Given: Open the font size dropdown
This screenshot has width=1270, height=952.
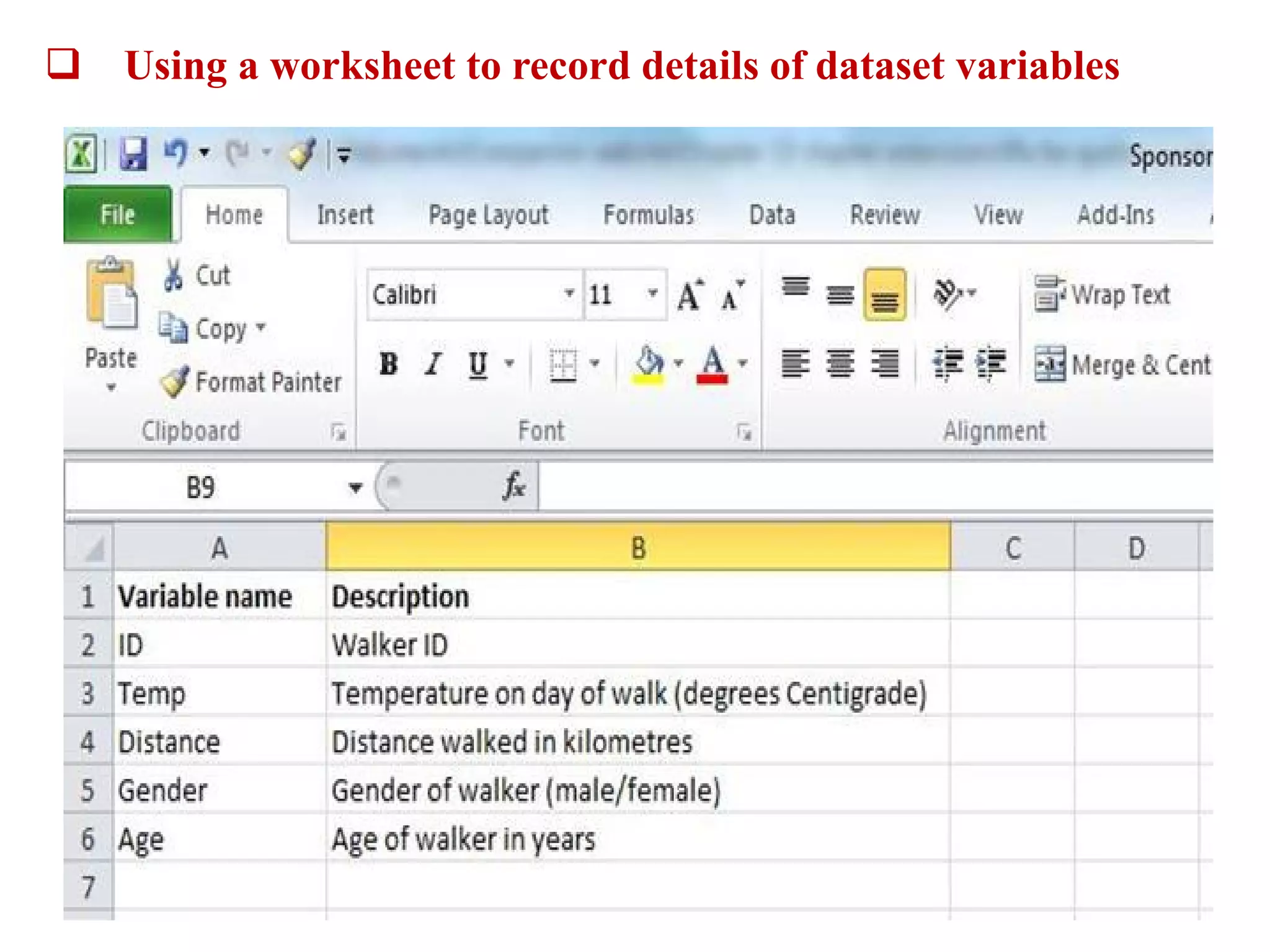Looking at the screenshot, I should pos(652,293).
